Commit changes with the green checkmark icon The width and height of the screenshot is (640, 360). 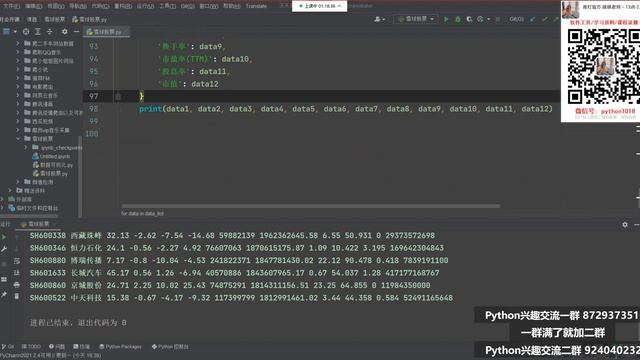coord(544,19)
